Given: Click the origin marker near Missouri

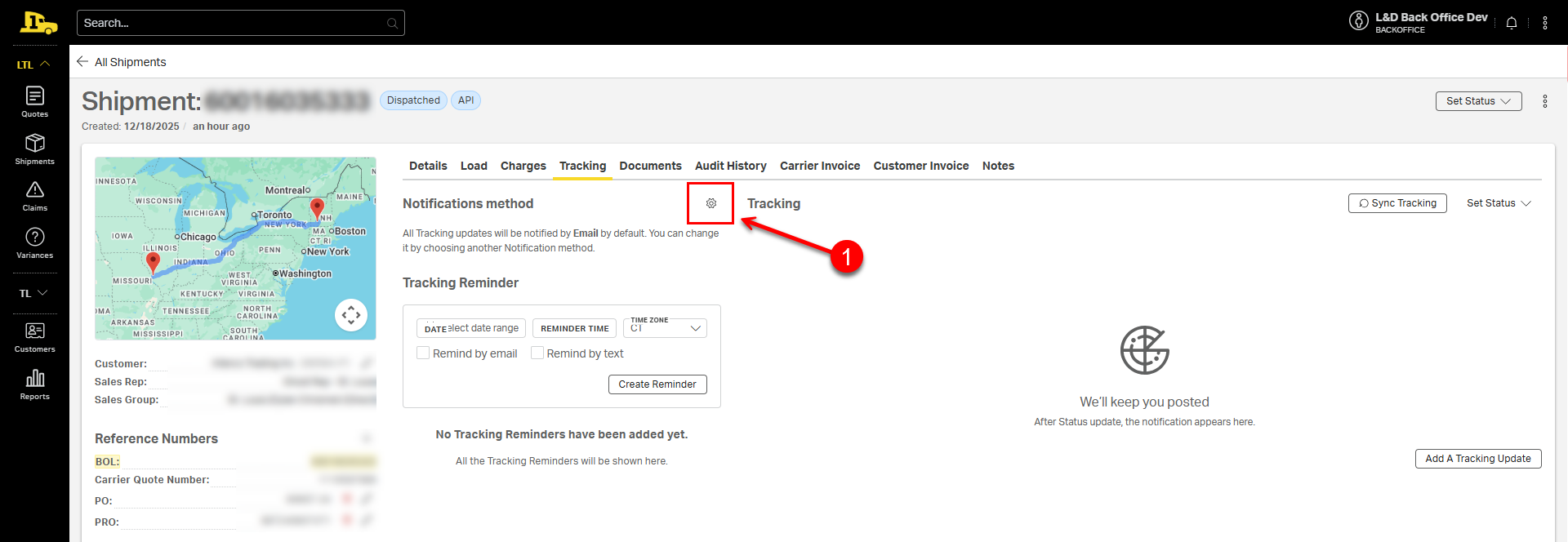Looking at the screenshot, I should coord(153,263).
